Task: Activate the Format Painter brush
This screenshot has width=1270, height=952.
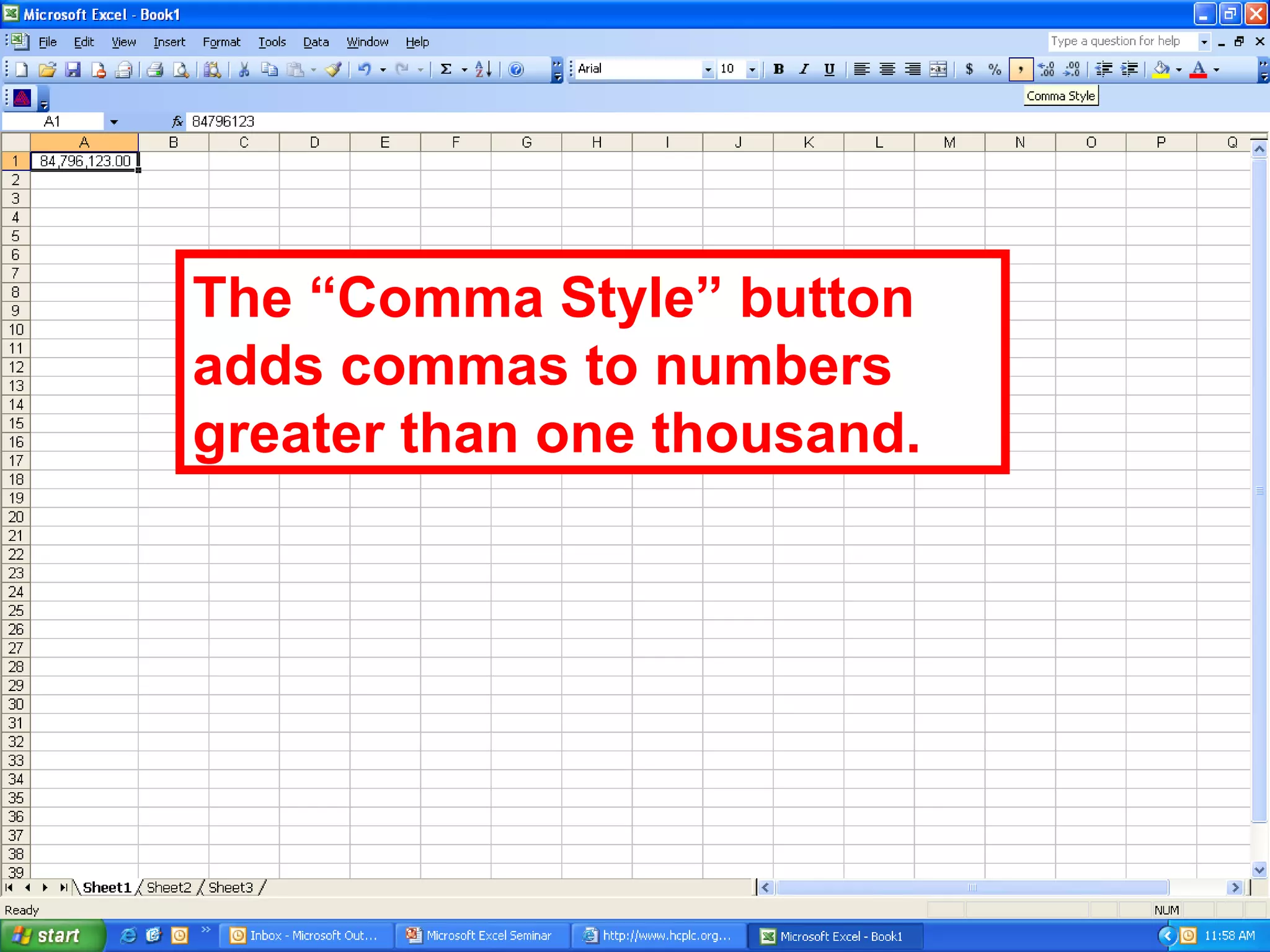Action: tap(334, 69)
